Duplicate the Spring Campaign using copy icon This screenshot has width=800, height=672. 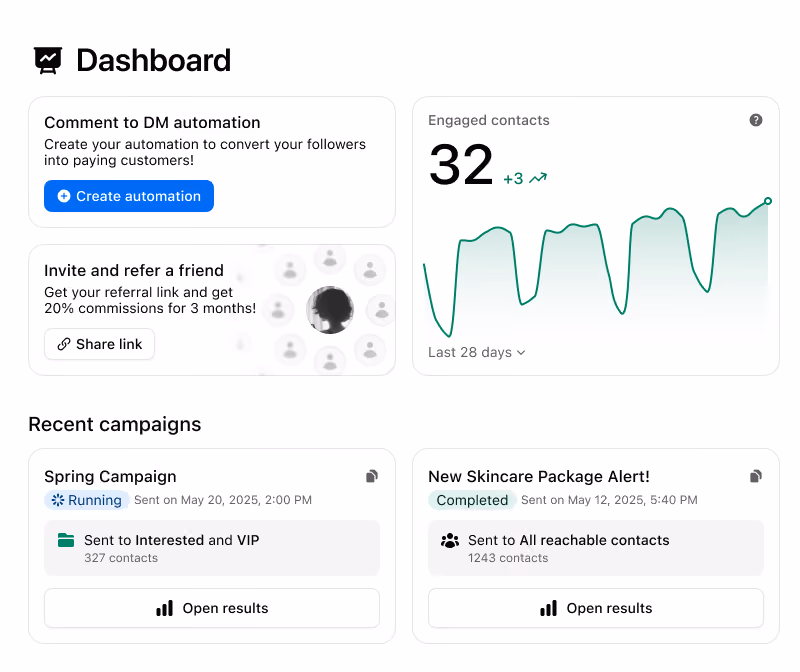pyautogui.click(x=372, y=476)
